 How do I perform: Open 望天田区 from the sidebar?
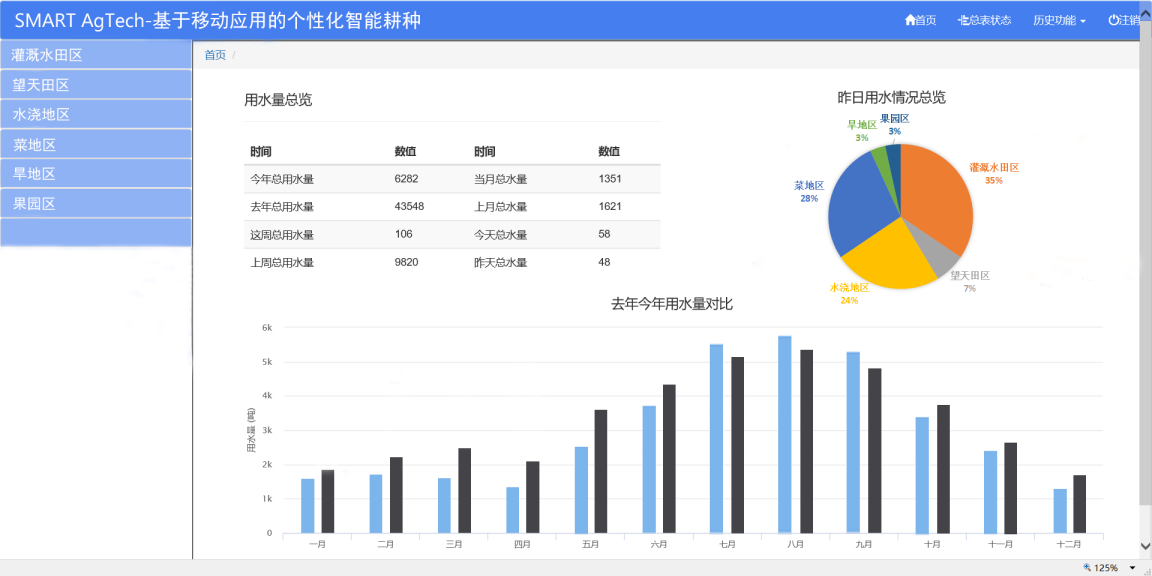pyautogui.click(x=41, y=85)
